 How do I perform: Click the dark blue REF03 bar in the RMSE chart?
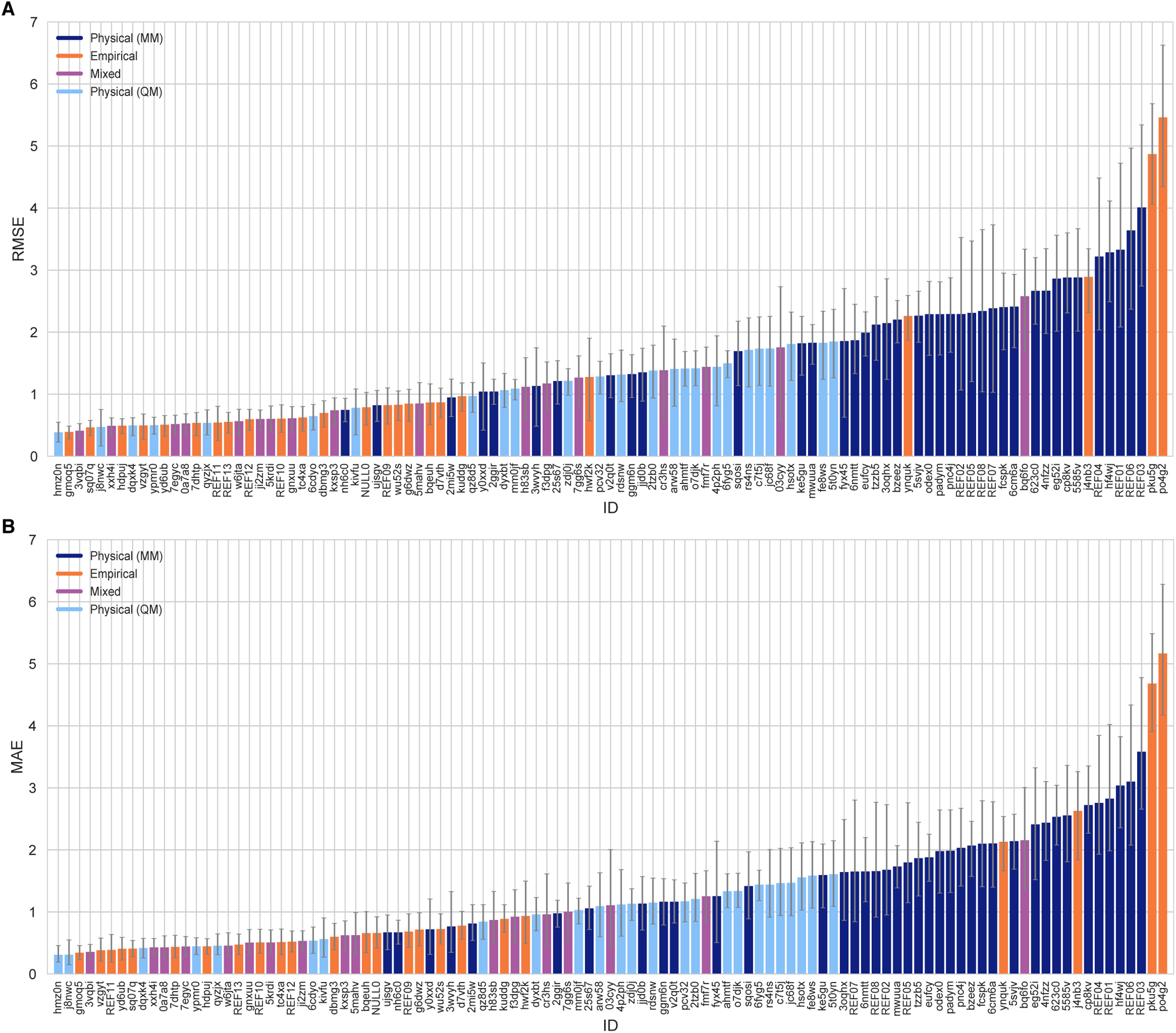(1142, 332)
